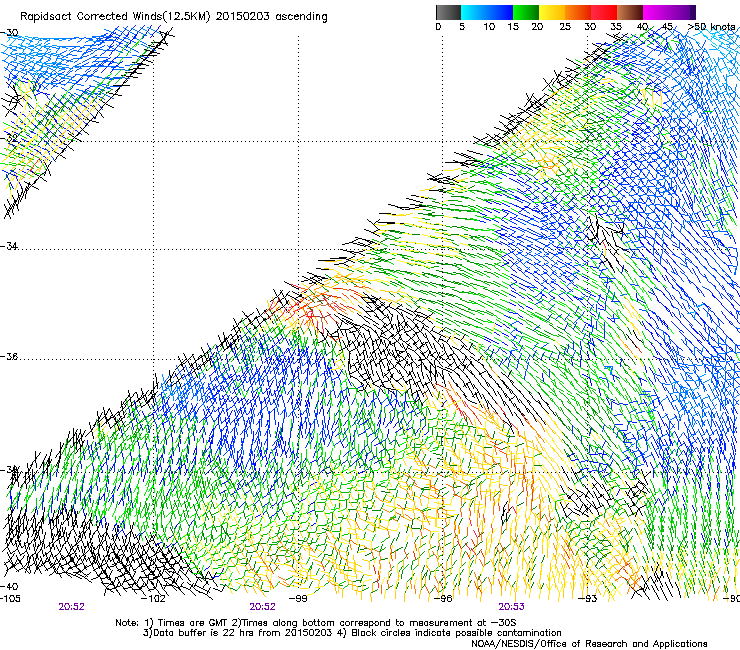The width and height of the screenshot is (740, 650).
Task: Click the '-30' latitude axis label
Action: tap(9, 33)
